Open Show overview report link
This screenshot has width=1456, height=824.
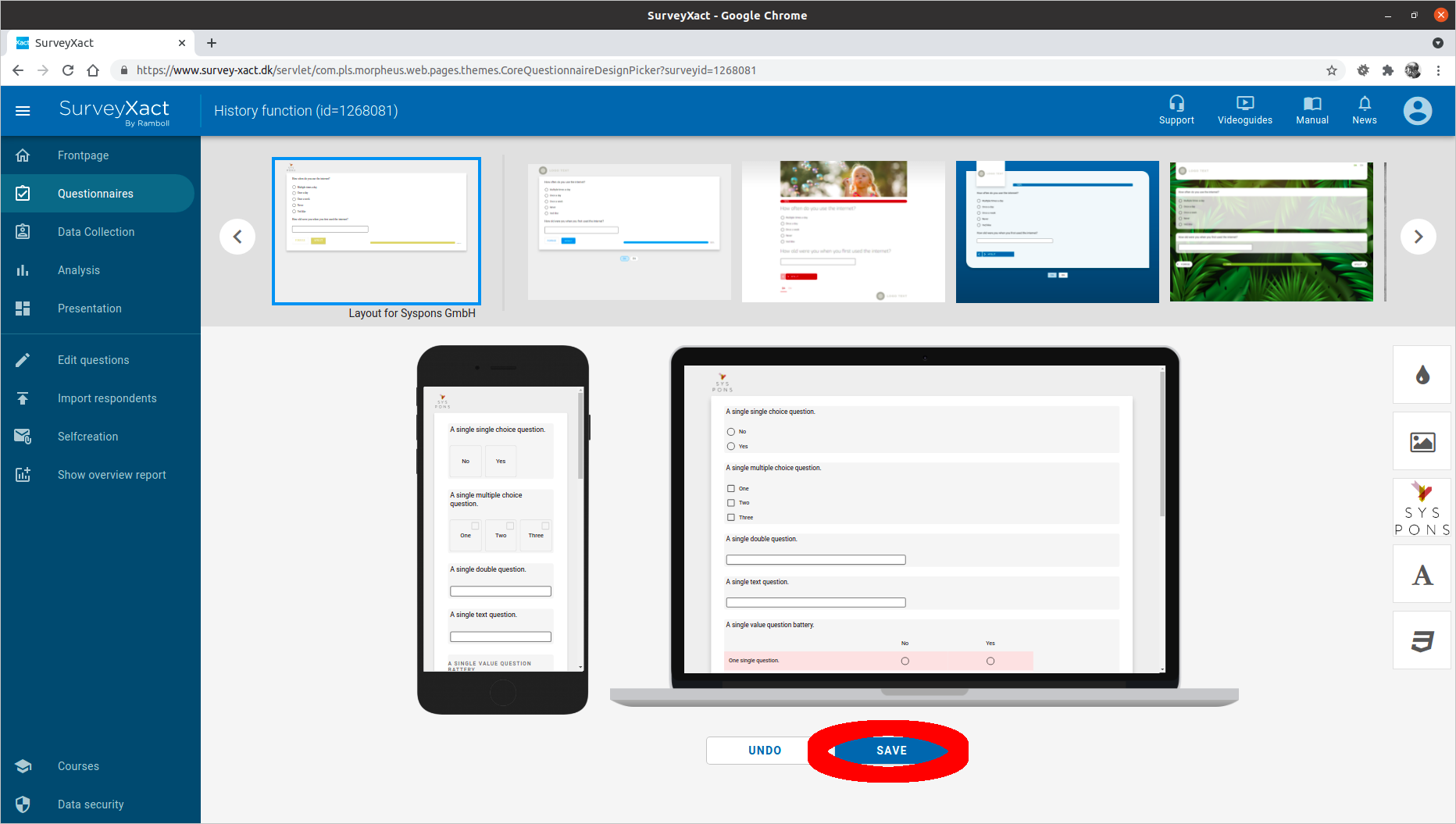[x=112, y=475]
